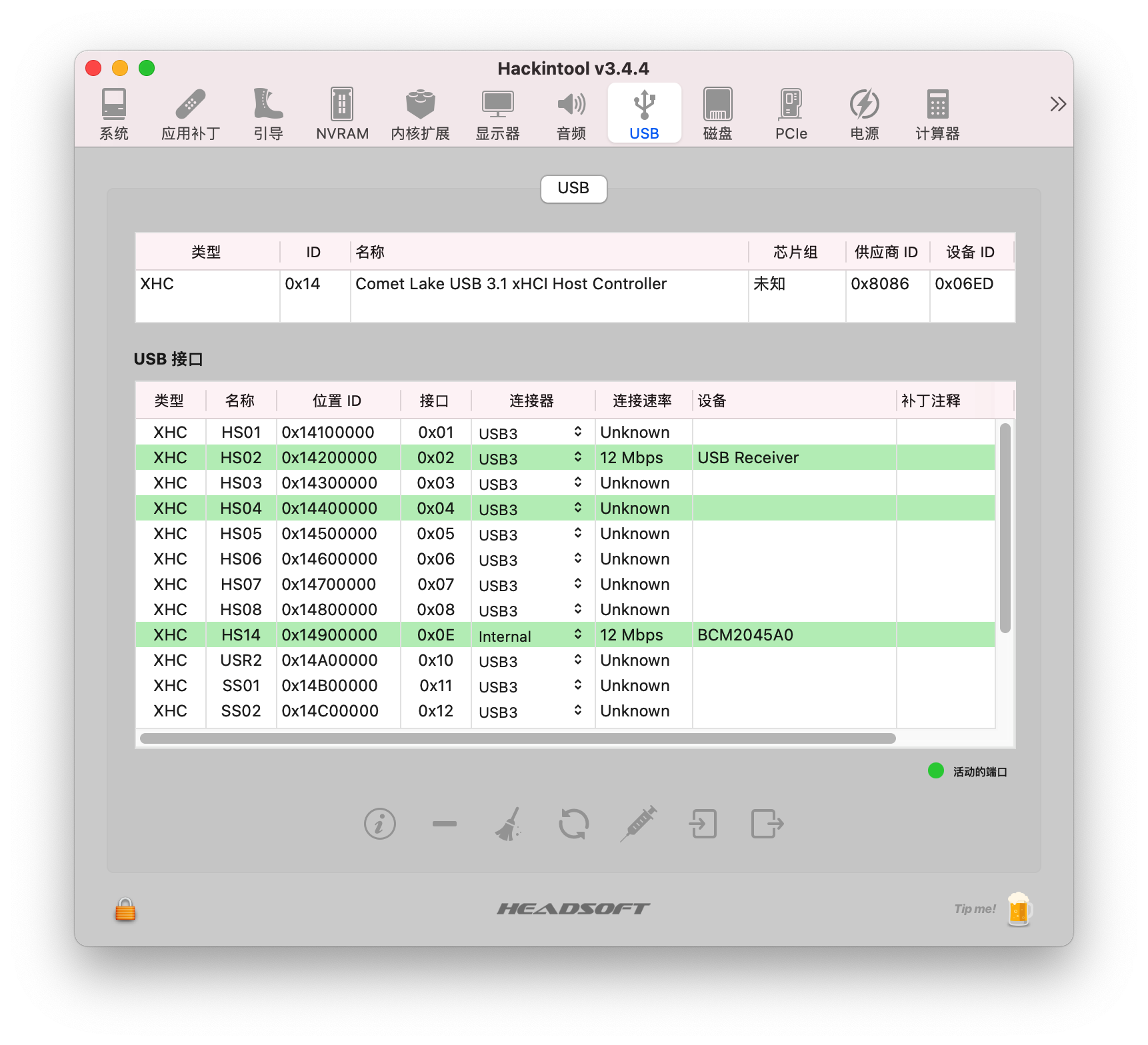Screen dimensions: 1148x1045
Task: Click the HS08 port name cell
Action: tap(241, 610)
